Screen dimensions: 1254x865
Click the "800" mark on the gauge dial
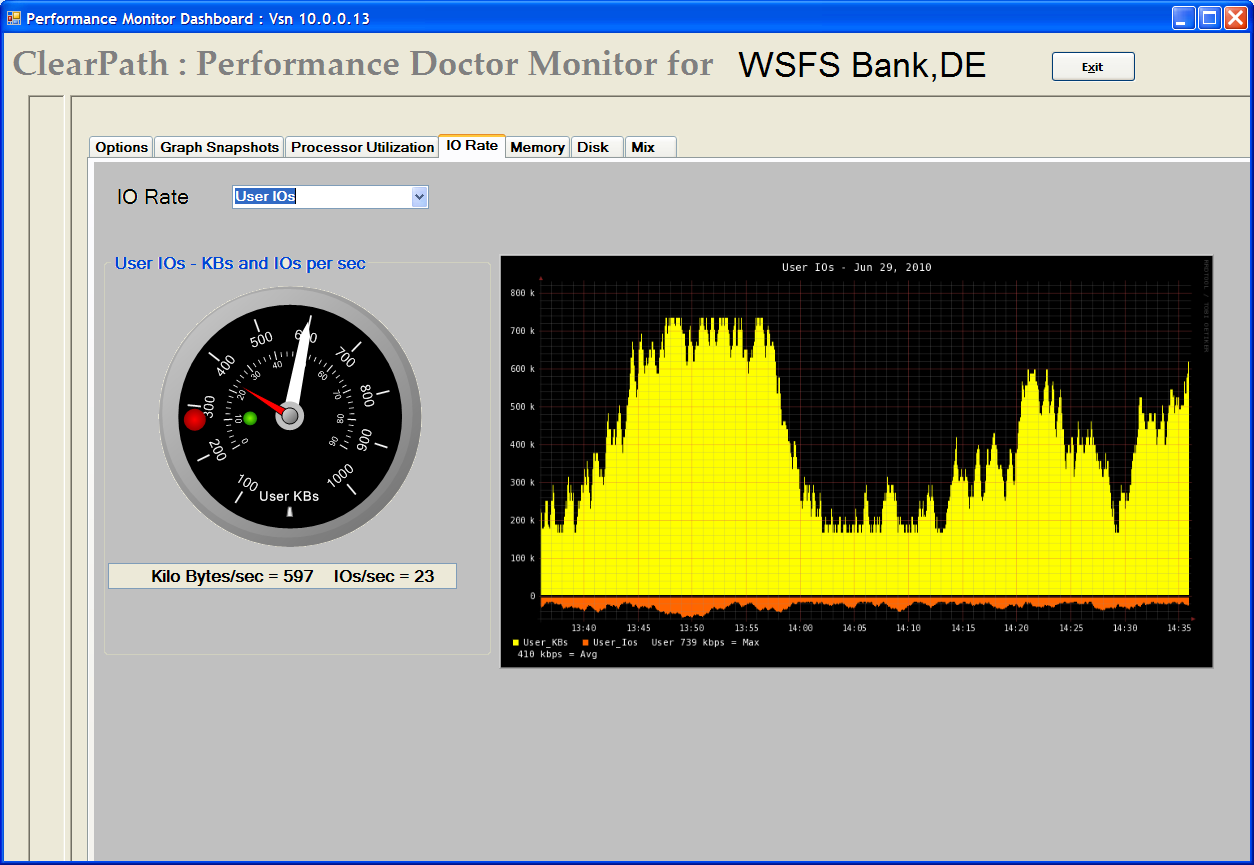[x=366, y=397]
